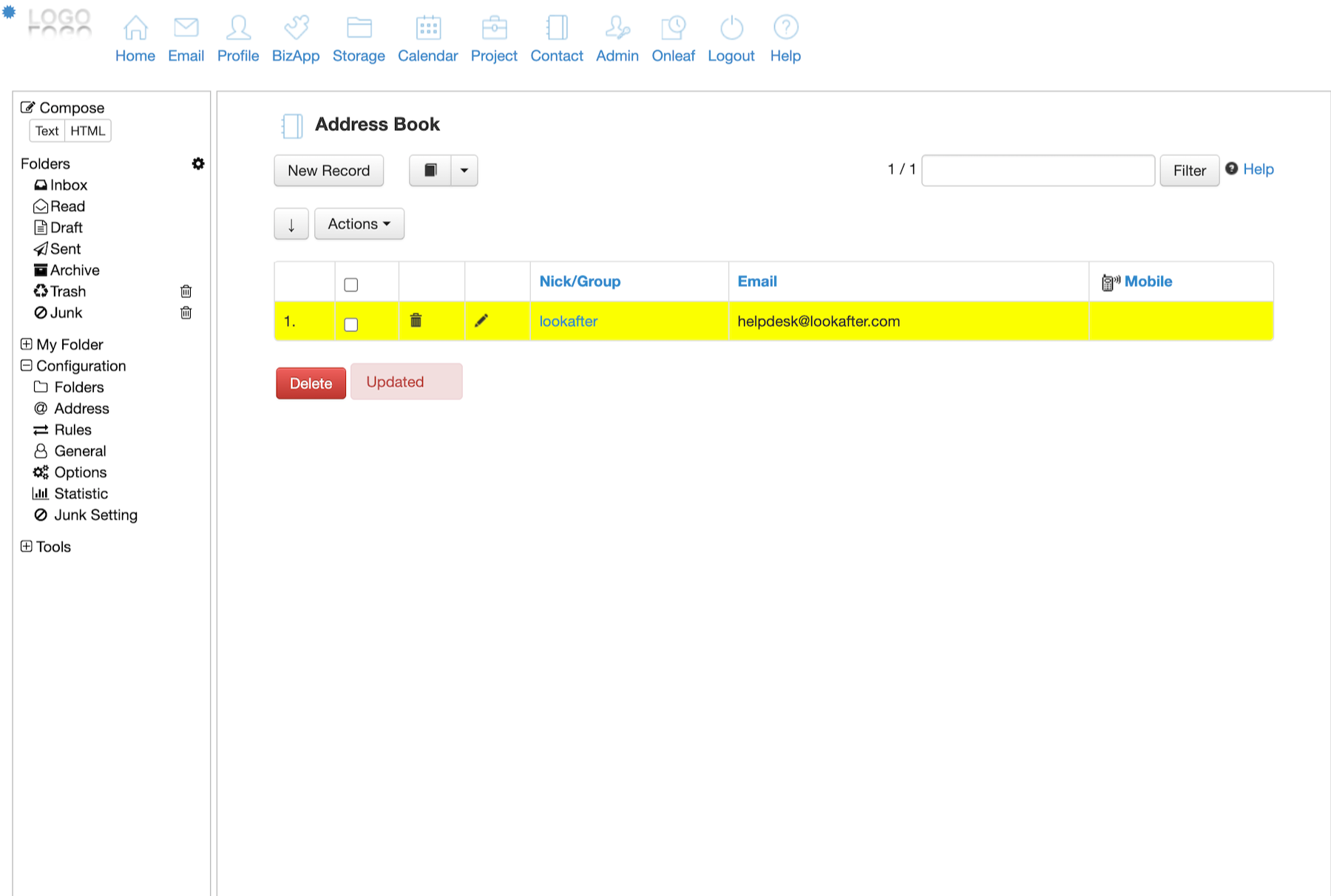Open Junk Setting in Configuration
The image size is (1331, 896).
pos(95,515)
